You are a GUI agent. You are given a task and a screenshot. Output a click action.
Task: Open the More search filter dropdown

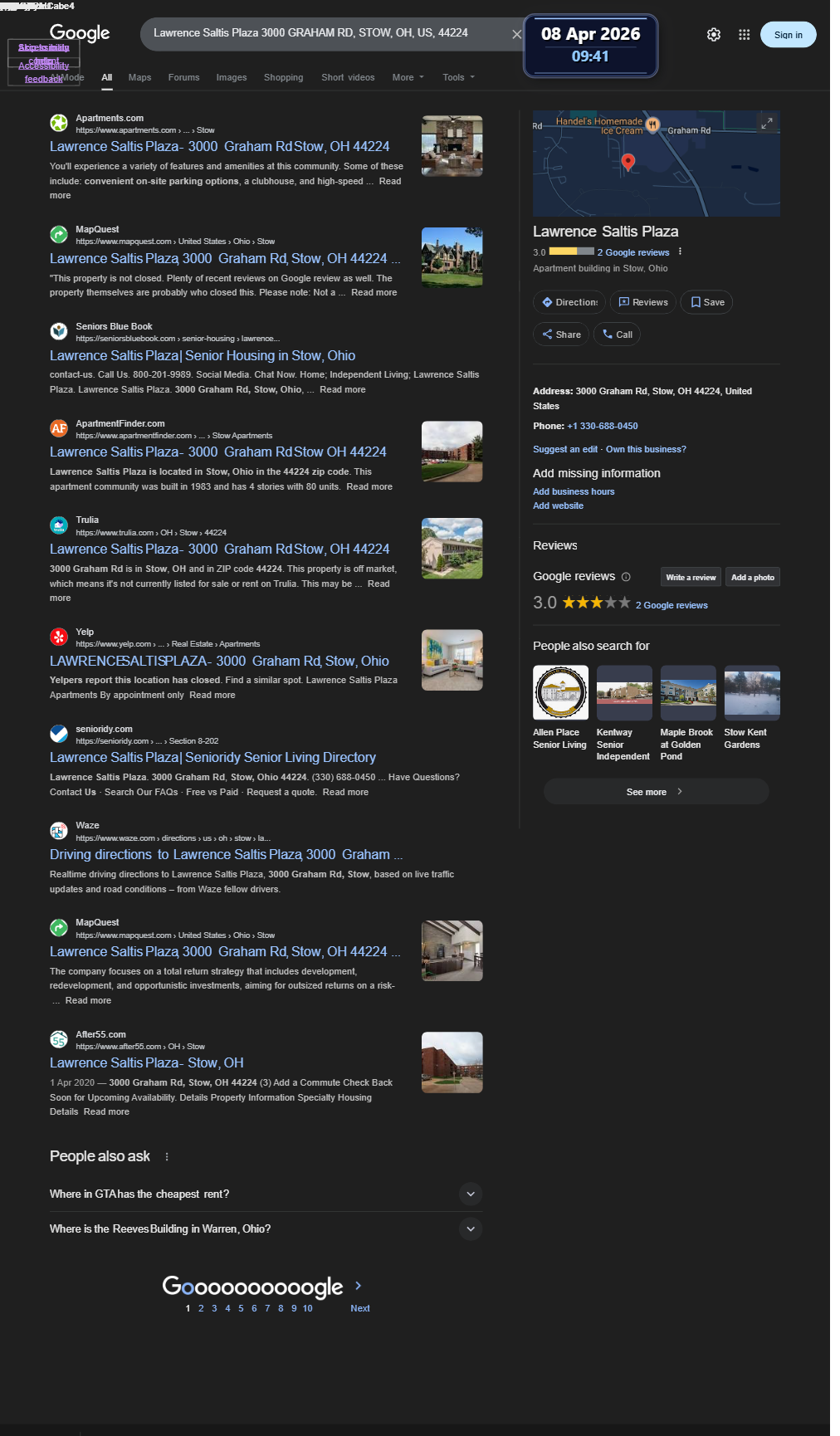pyautogui.click(x=408, y=77)
